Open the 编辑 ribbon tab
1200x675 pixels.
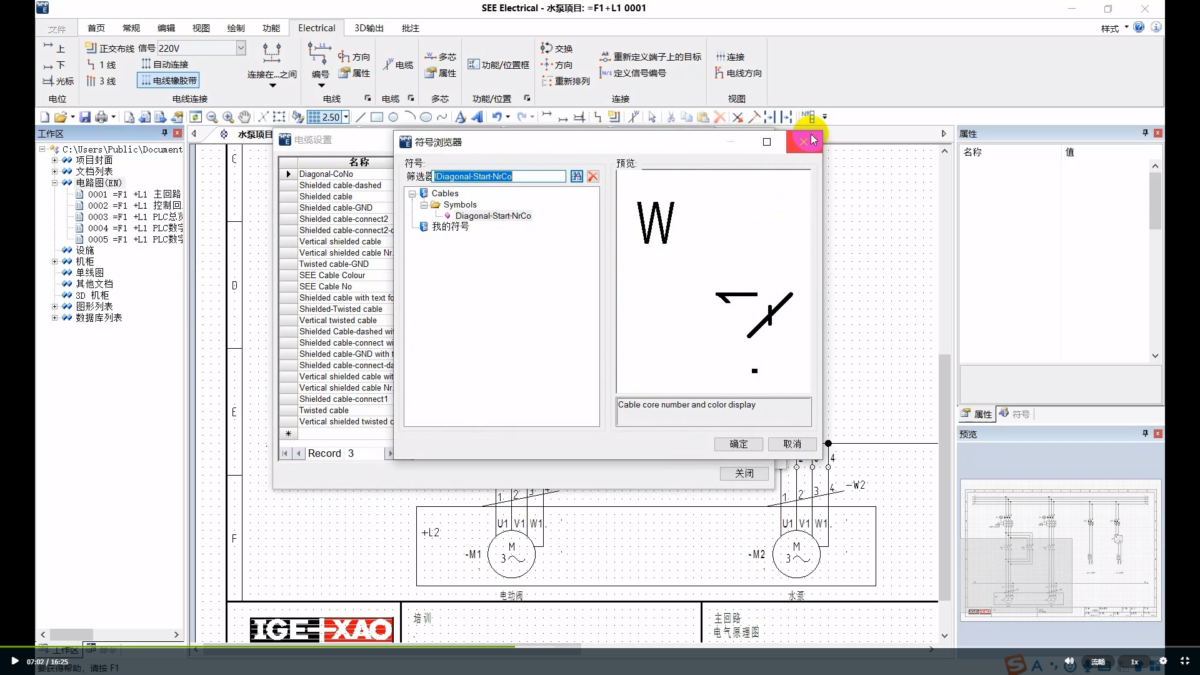pyautogui.click(x=166, y=28)
